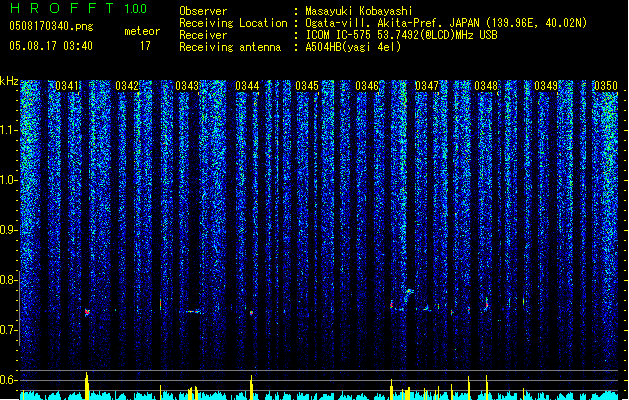Click the 0346 time marker
Viewport: 629px width, 400px height.
(367, 86)
